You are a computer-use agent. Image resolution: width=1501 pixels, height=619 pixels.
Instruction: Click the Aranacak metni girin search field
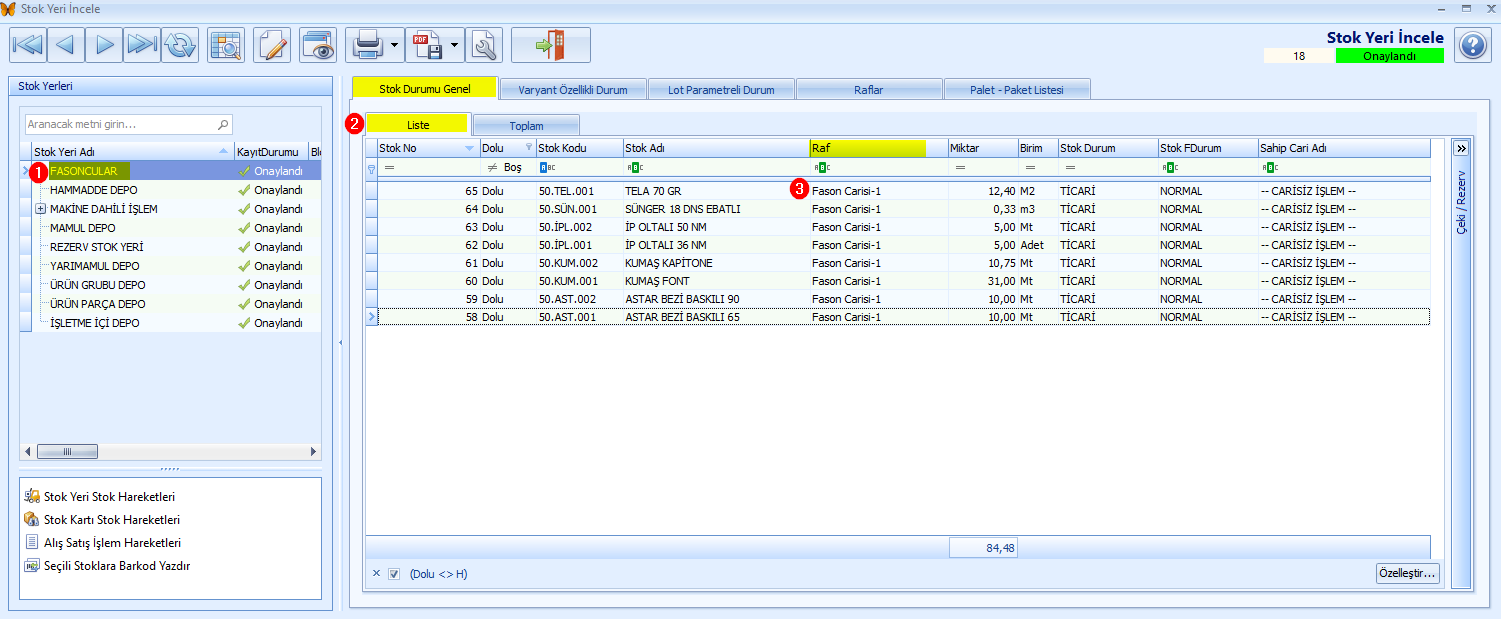[x=120, y=125]
